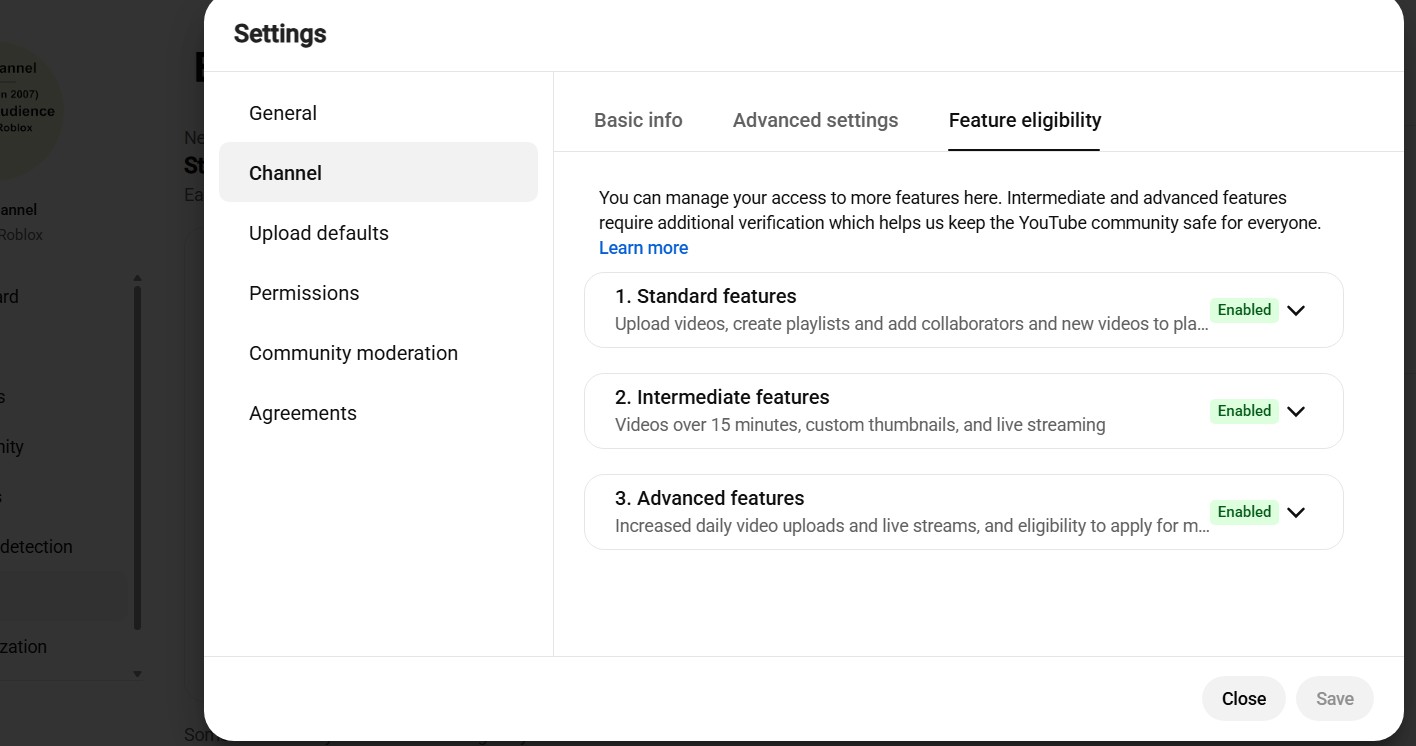This screenshot has height=746, width=1416.
Task: Click the disabled Save button
Action: pos(1334,699)
